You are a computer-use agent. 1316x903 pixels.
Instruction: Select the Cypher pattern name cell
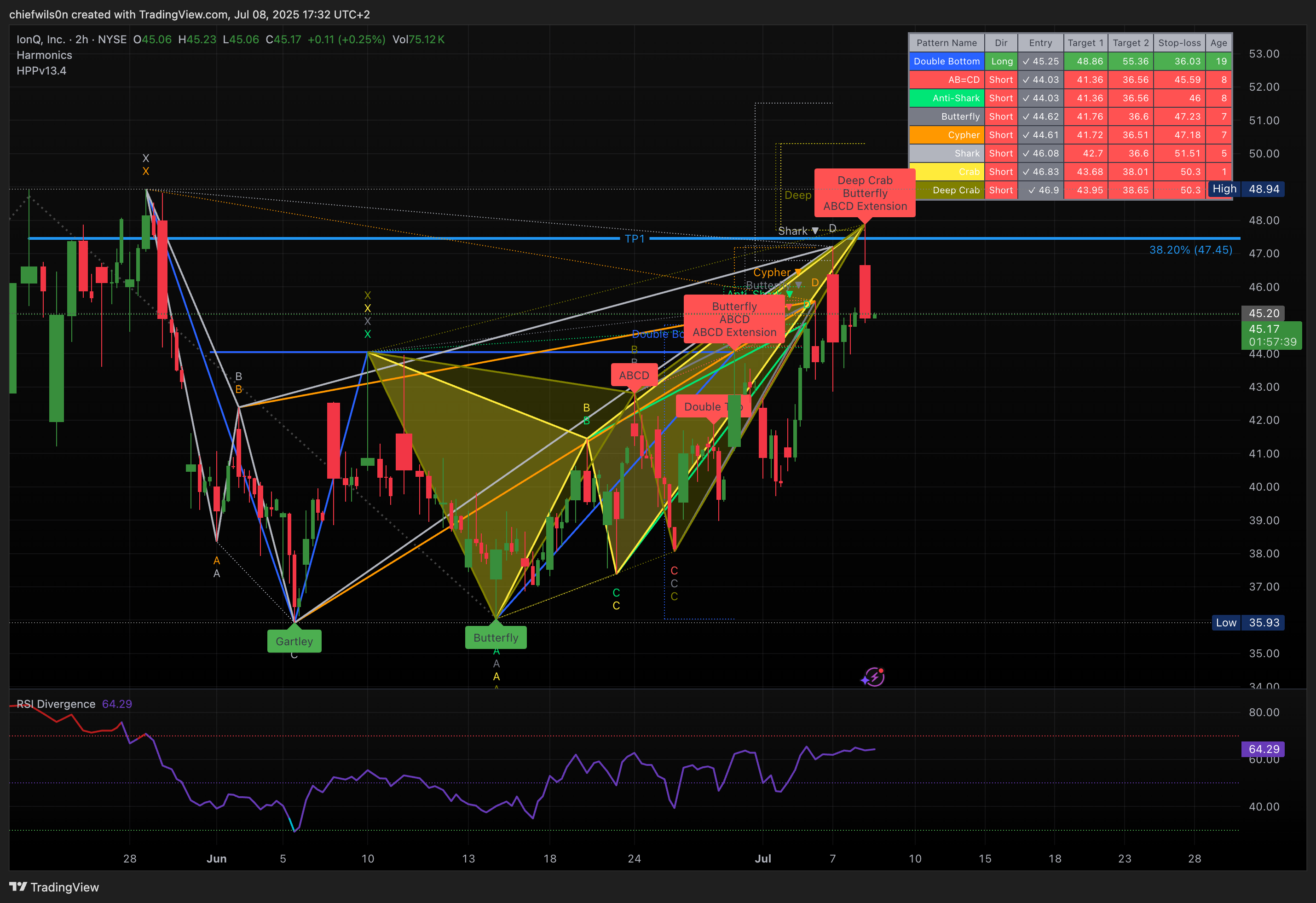946,135
